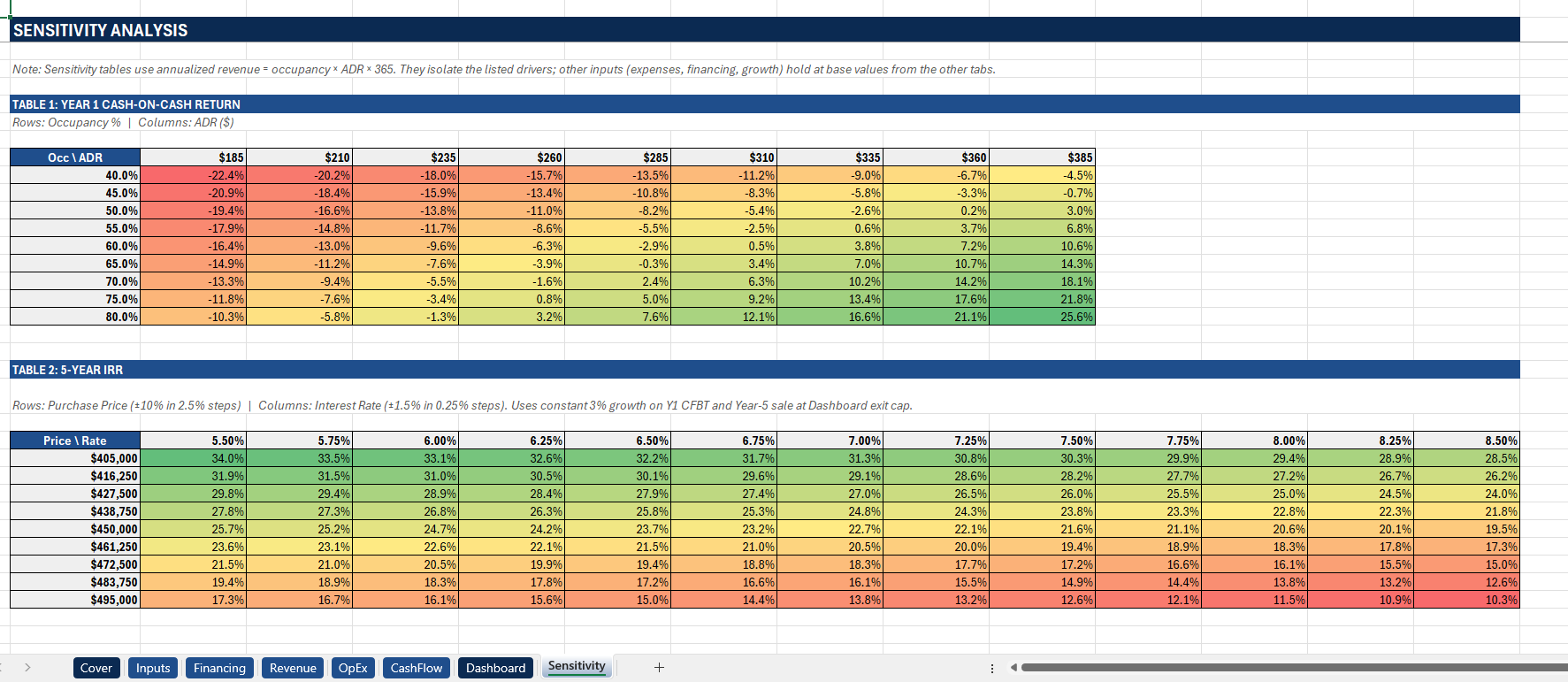
Task: Open the Financing sheet tab
Action: coord(219,668)
